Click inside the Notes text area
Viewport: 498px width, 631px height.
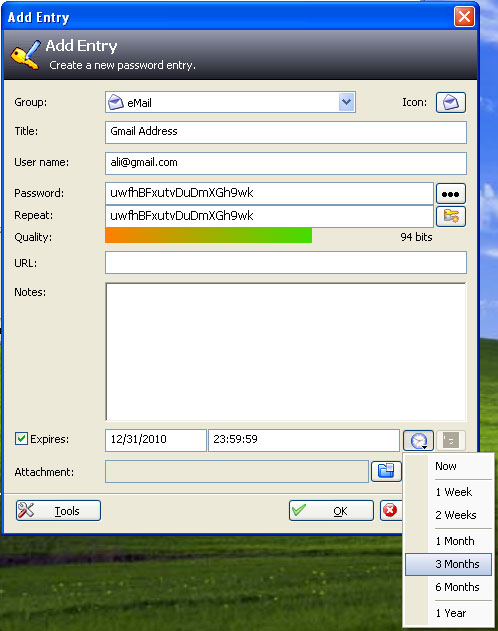coord(286,352)
